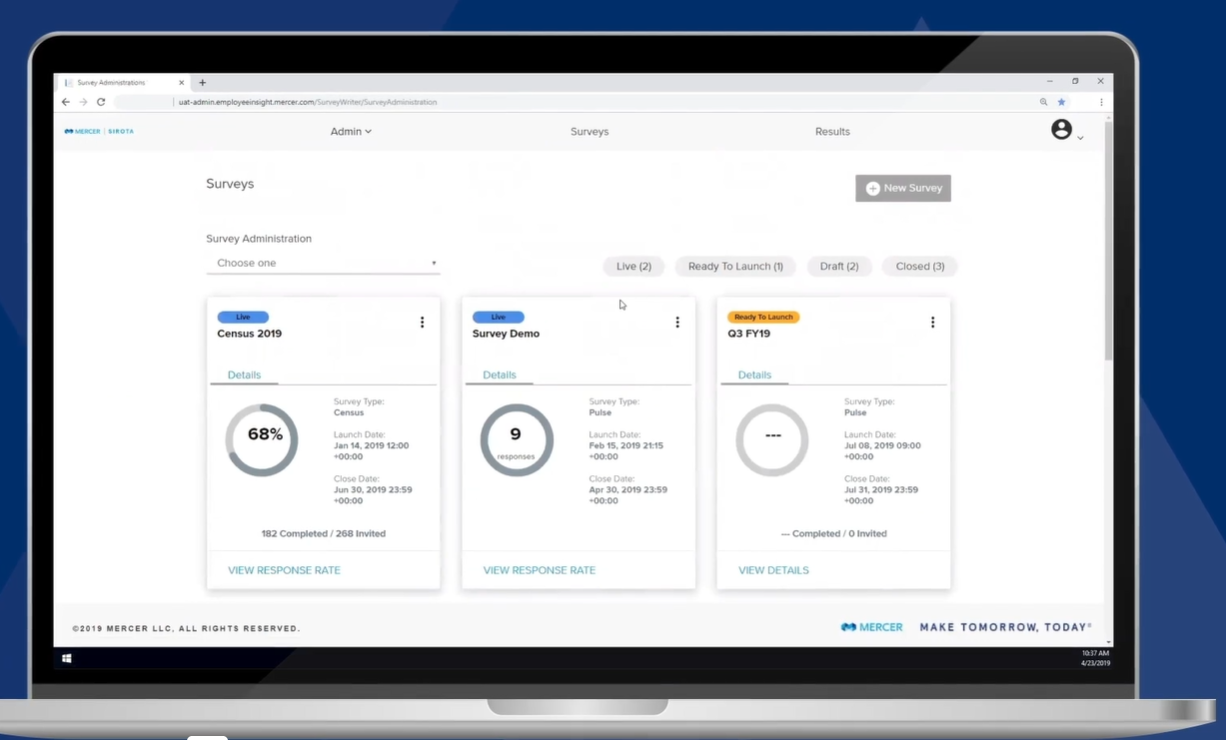Filter surveys by Draft status
Viewport: 1226px width, 740px height.
point(839,266)
